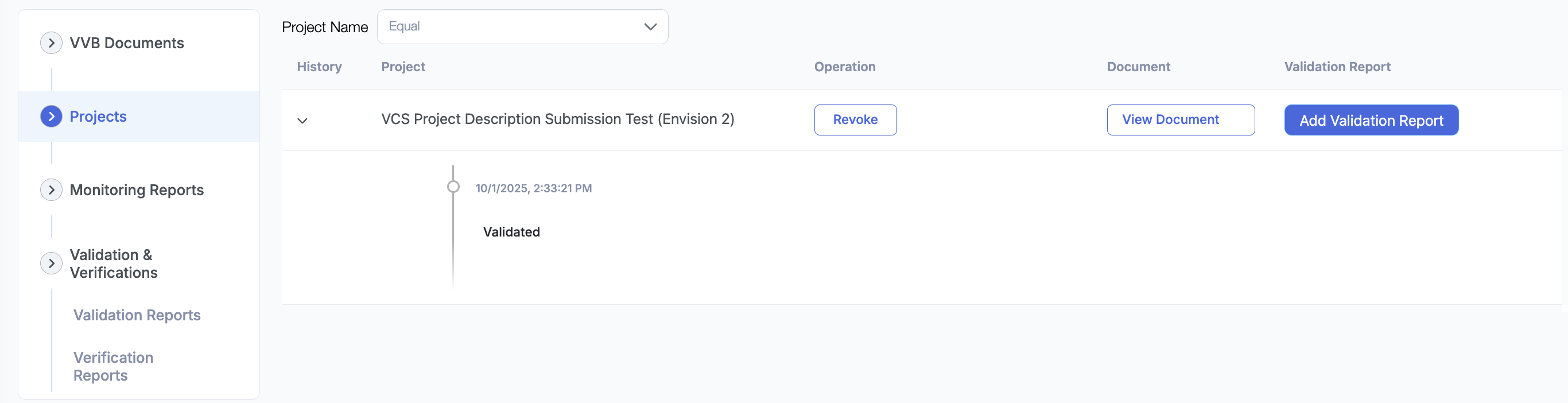The image size is (1568, 403).
Task: Open the Verification Reports sub-item
Action: (x=113, y=366)
